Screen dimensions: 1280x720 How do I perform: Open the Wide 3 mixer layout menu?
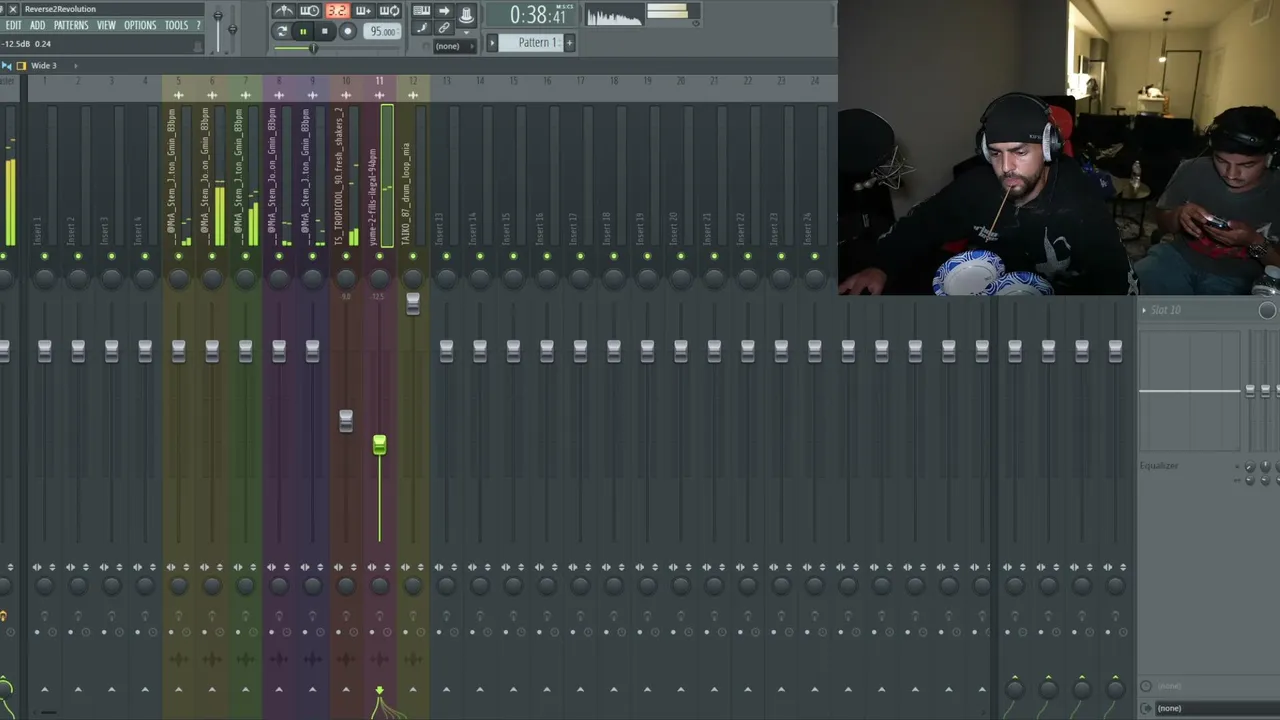pos(44,65)
